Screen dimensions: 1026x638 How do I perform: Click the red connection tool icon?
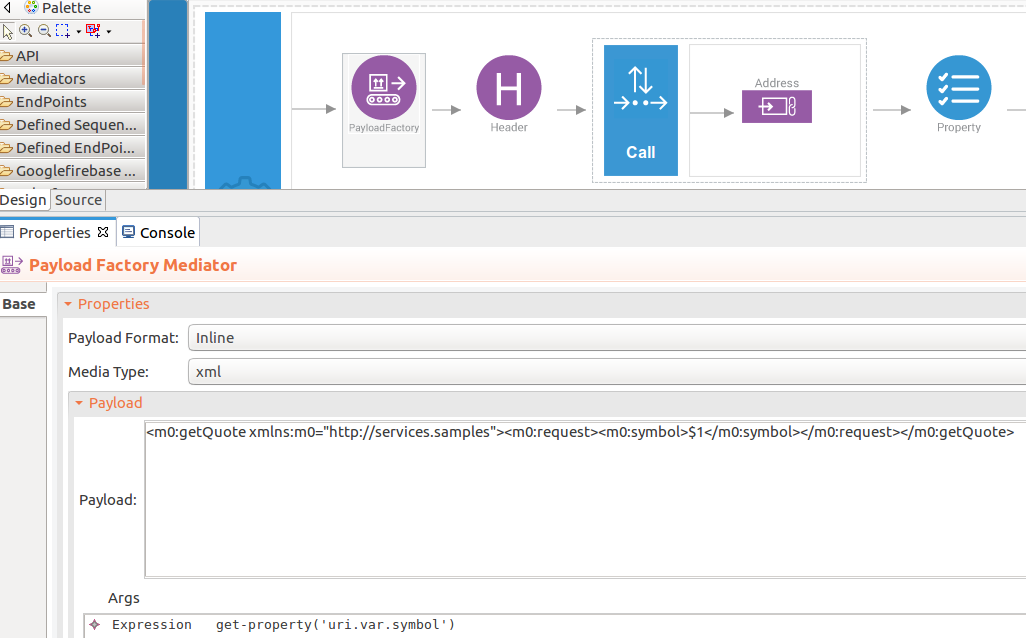pyautogui.click(x=93, y=31)
